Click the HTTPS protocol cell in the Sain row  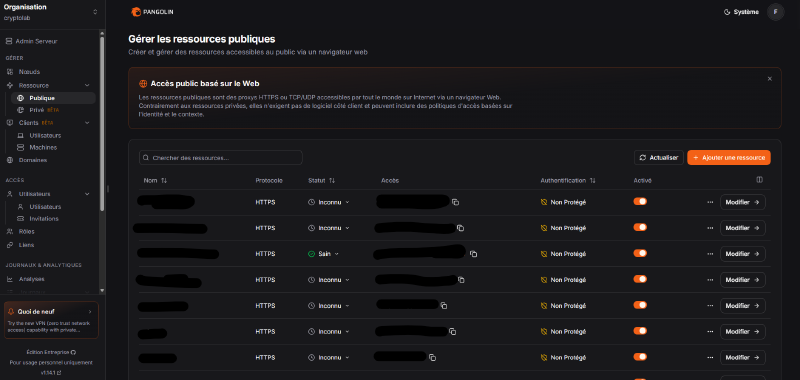(265, 254)
